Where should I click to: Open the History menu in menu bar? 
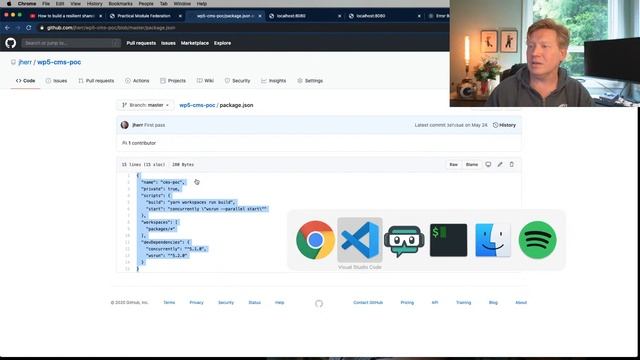click(x=94, y=4)
